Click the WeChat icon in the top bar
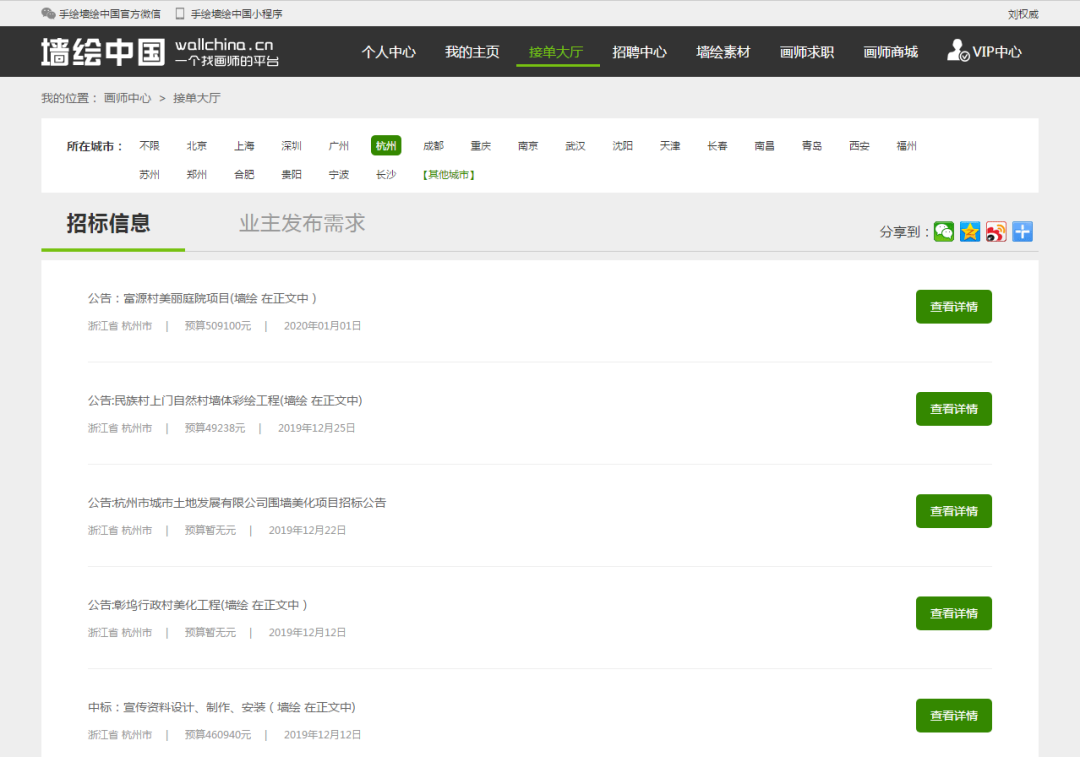The image size is (1080, 757). [48, 13]
